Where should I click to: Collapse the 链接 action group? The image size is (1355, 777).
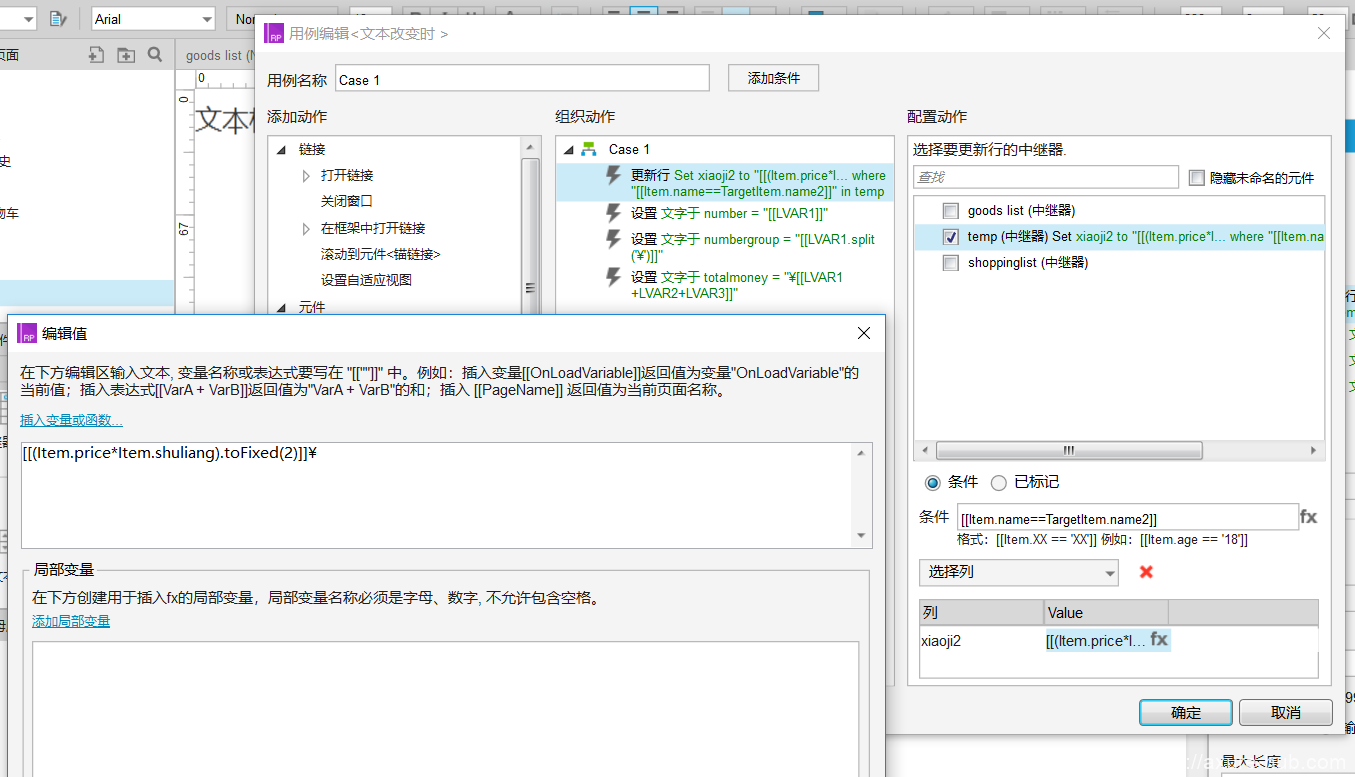(281, 150)
